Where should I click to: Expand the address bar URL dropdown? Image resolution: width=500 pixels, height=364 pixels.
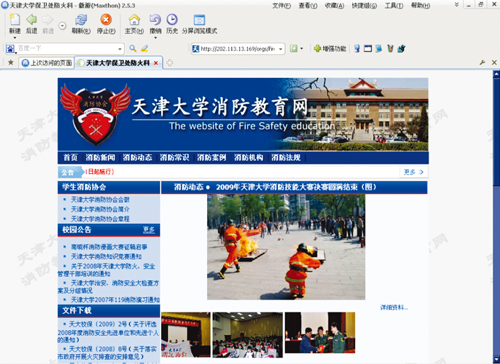281,49
